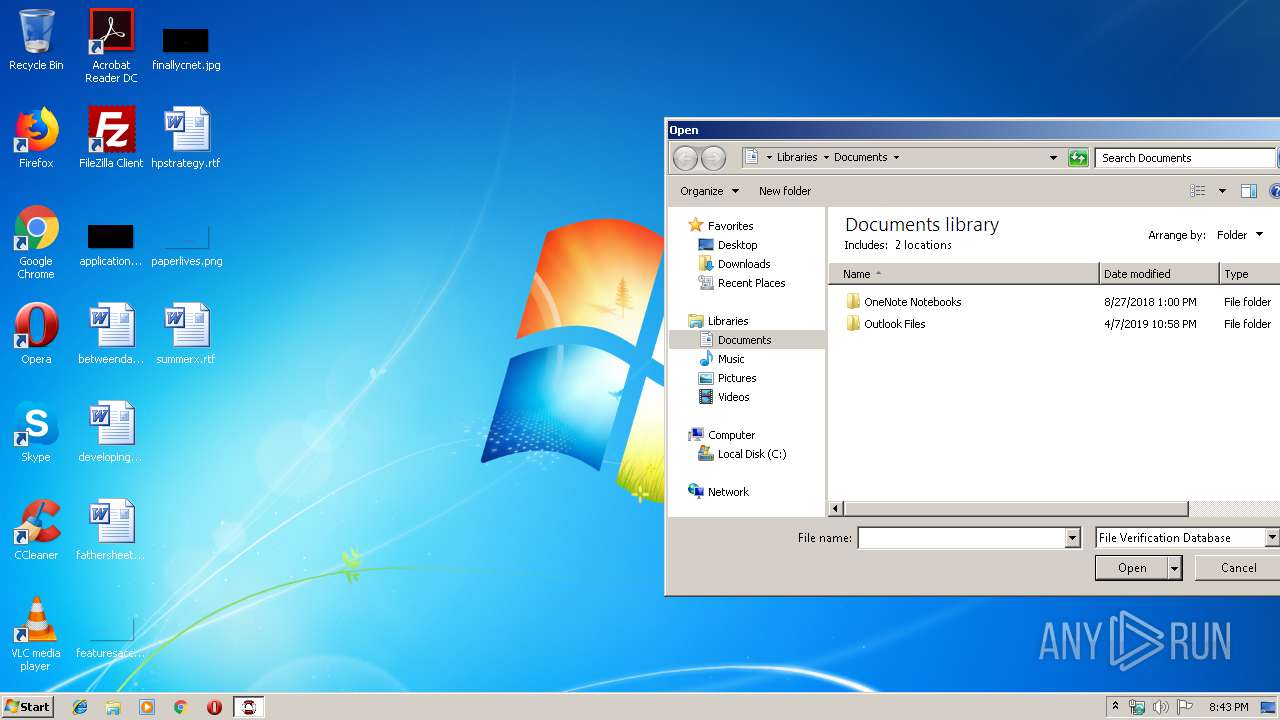Open Arrange by Folder dropdown
The image size is (1280, 720).
pyautogui.click(x=1240, y=235)
